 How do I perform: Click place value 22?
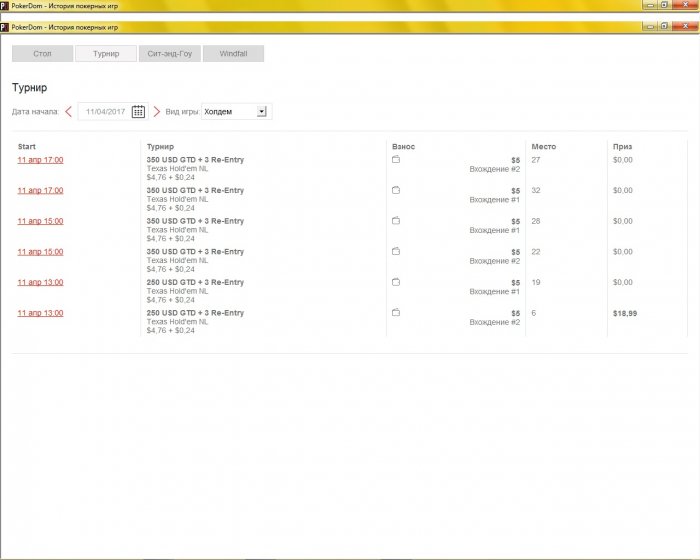pyautogui.click(x=536, y=252)
